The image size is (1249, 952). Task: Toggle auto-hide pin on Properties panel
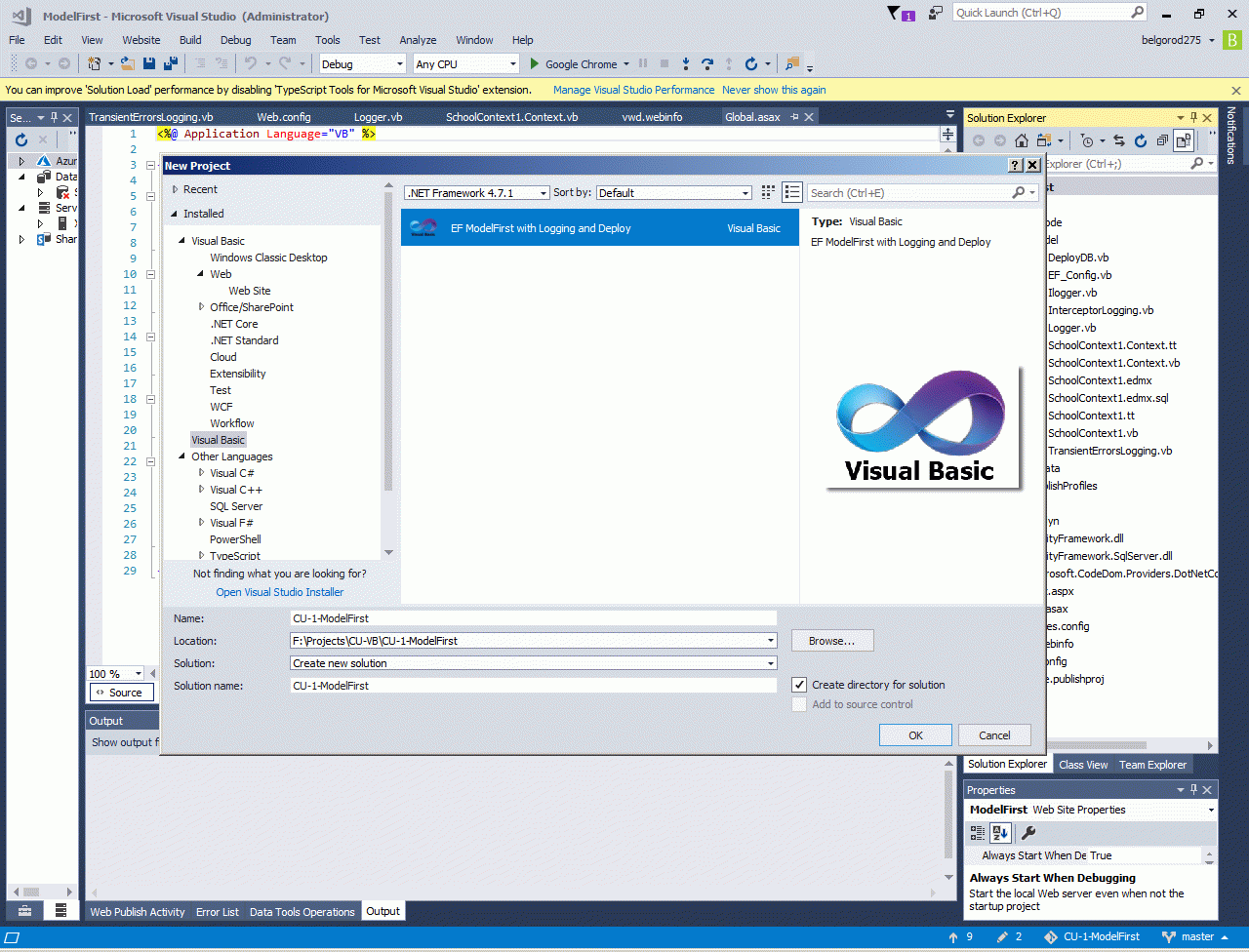coord(1193,790)
